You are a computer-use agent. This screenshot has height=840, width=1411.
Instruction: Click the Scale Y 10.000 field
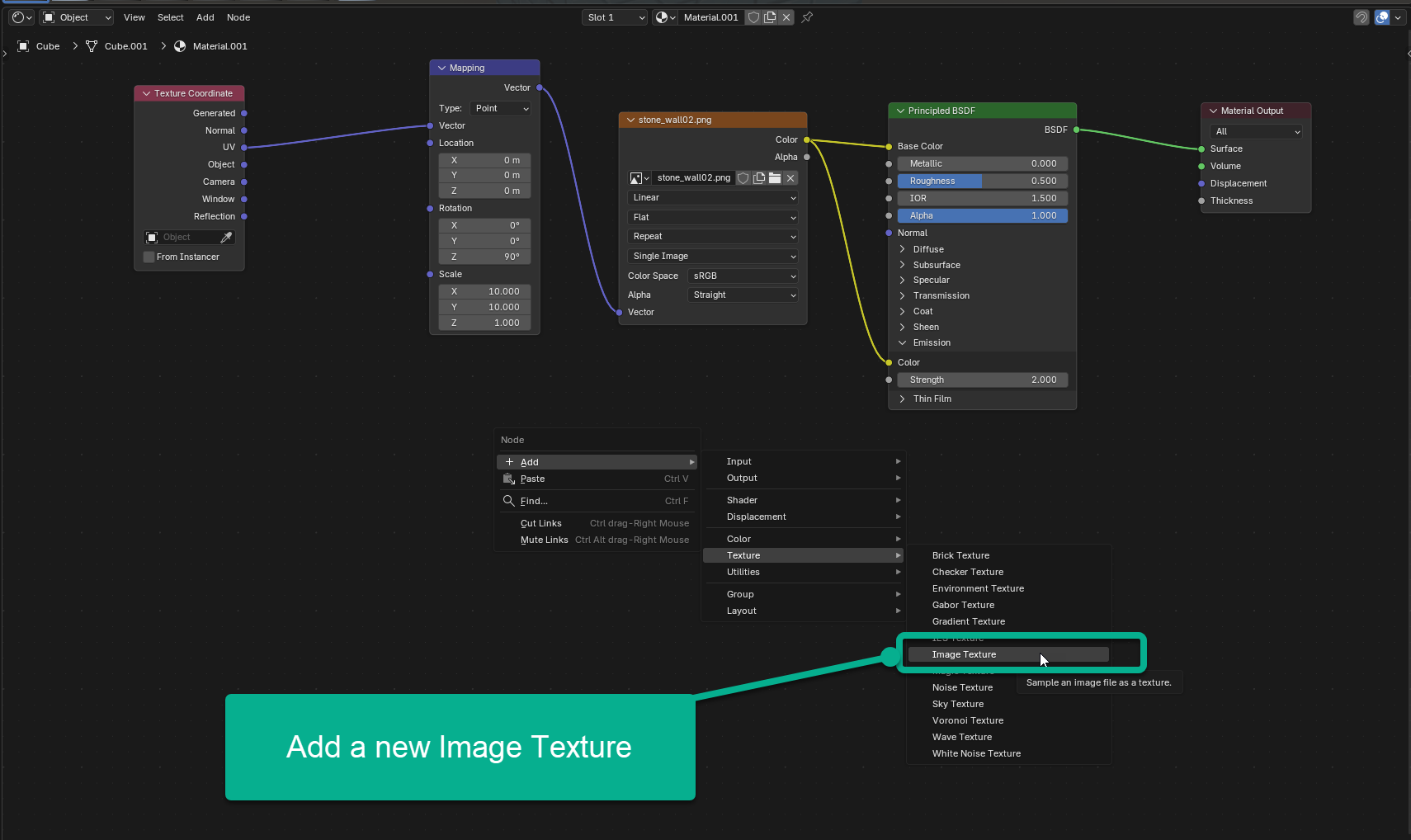[484, 307]
